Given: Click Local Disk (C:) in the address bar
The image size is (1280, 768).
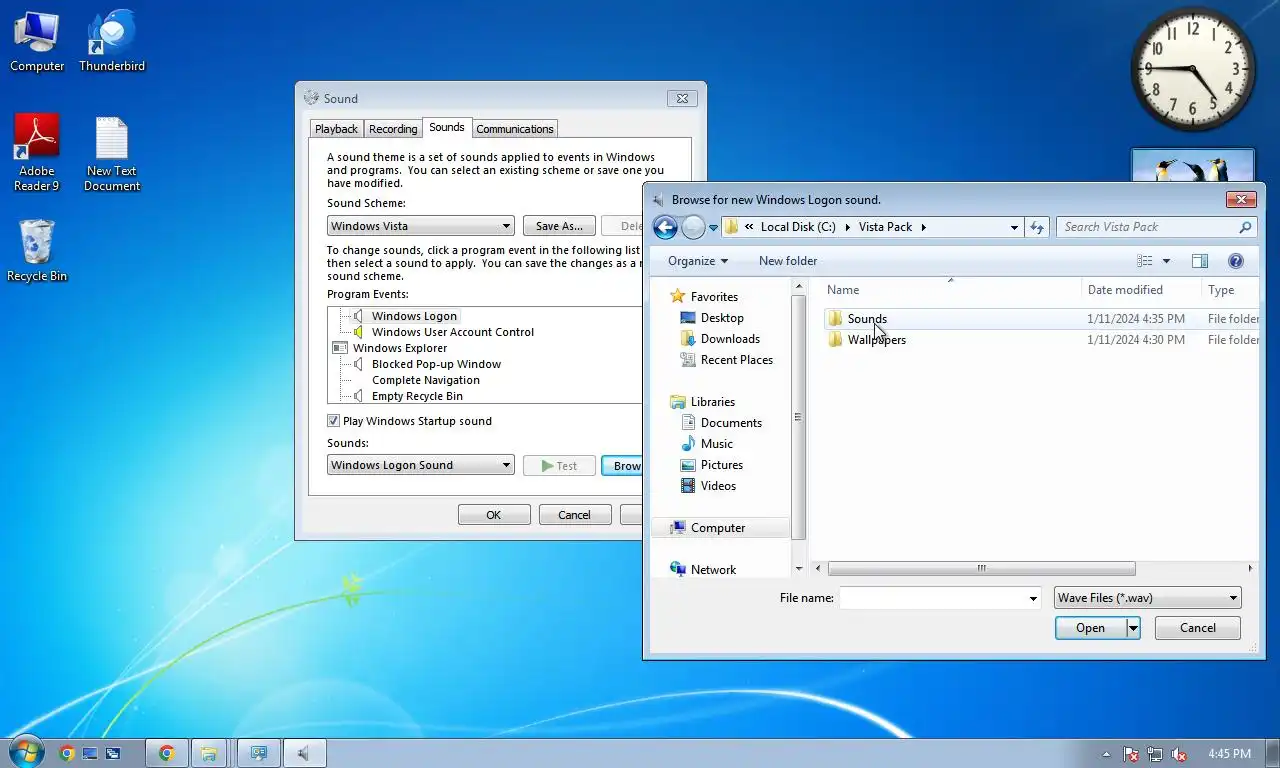Looking at the screenshot, I should click(x=798, y=227).
